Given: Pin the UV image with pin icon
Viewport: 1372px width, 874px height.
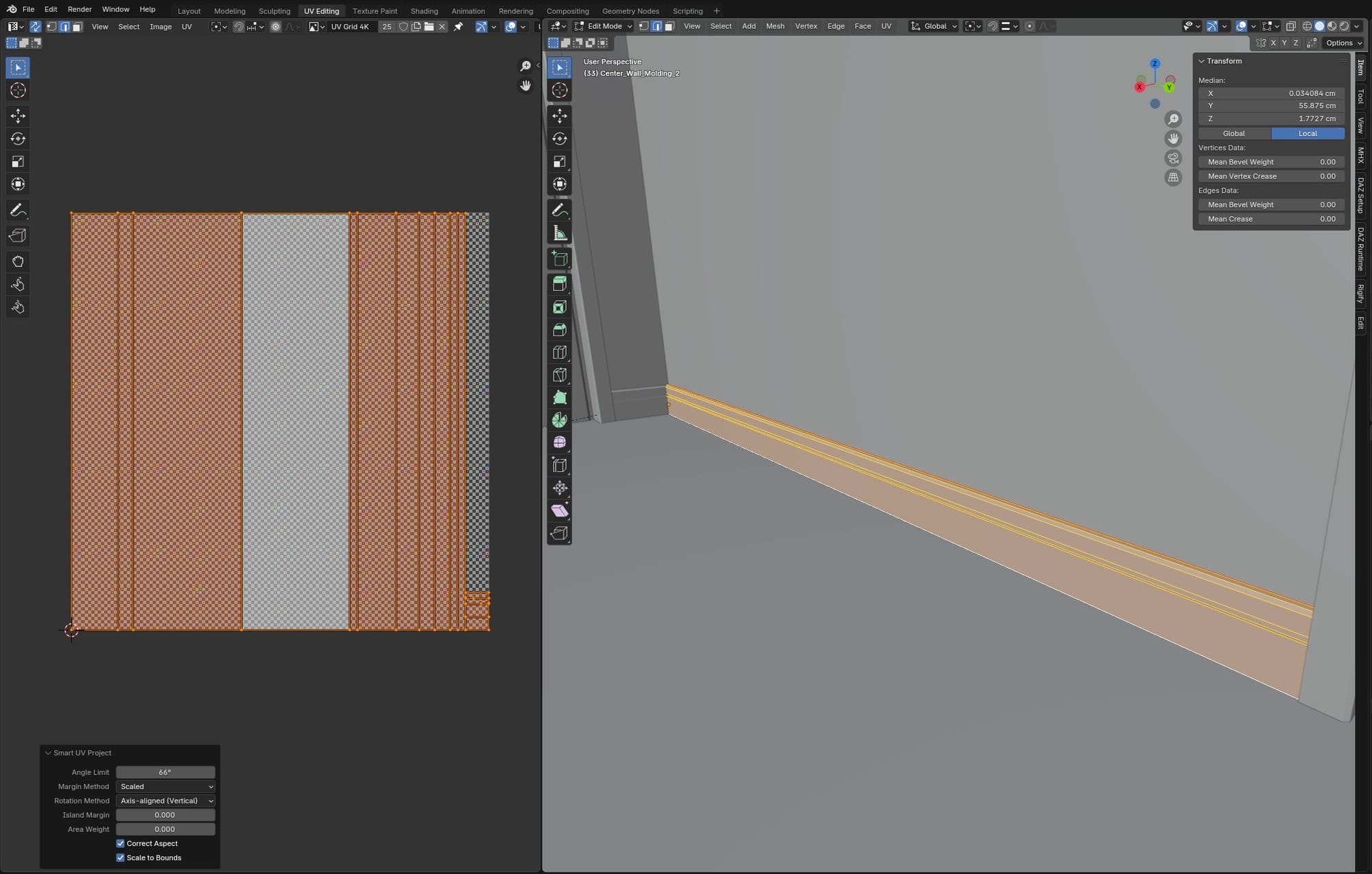Looking at the screenshot, I should [x=458, y=27].
